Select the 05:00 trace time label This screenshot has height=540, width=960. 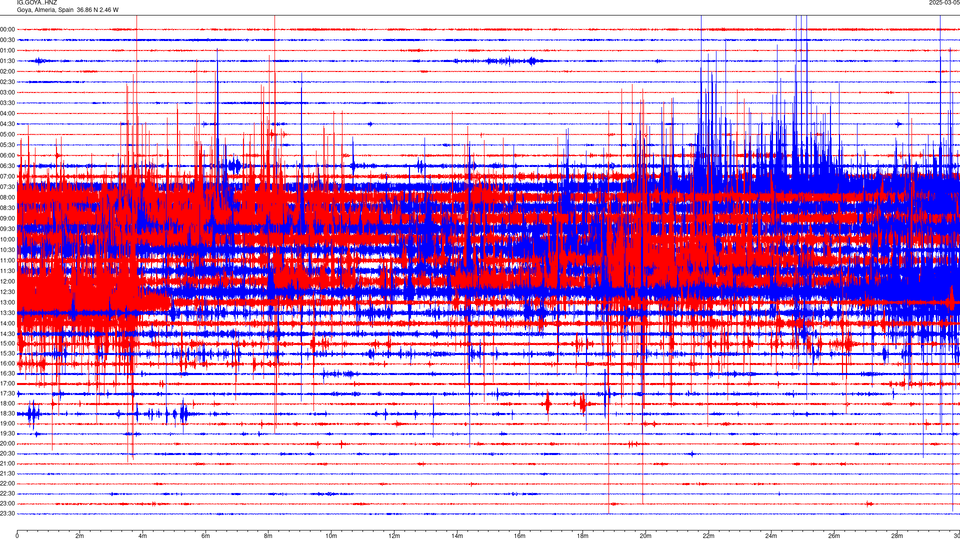point(8,134)
